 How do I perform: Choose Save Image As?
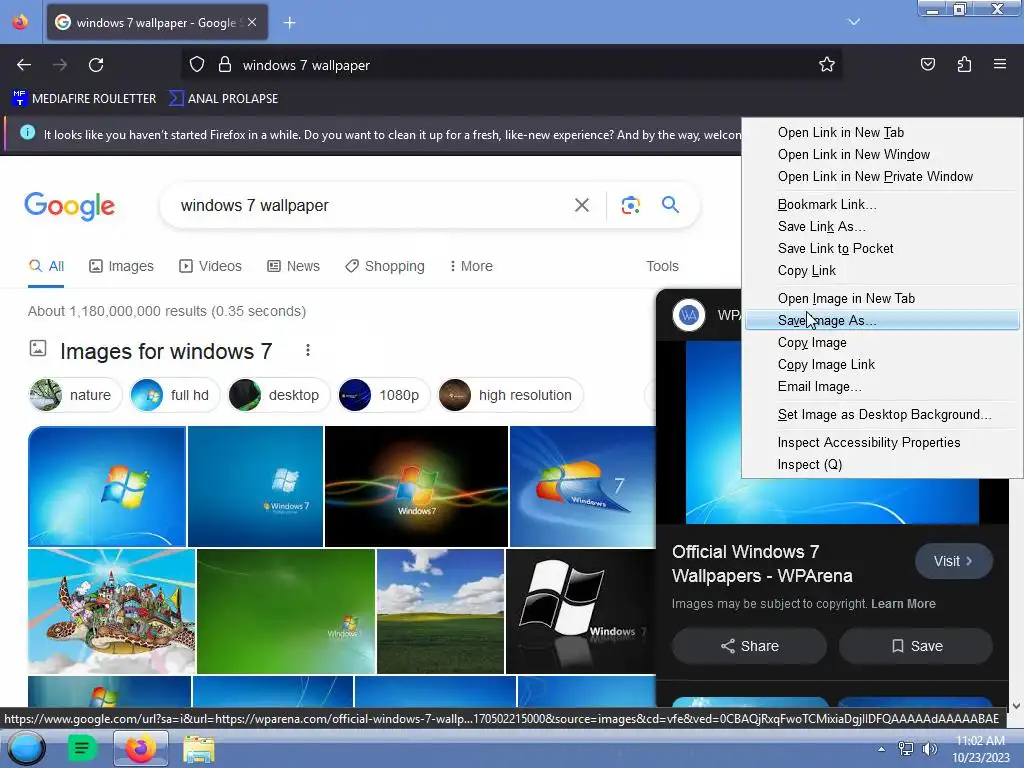(x=882, y=321)
